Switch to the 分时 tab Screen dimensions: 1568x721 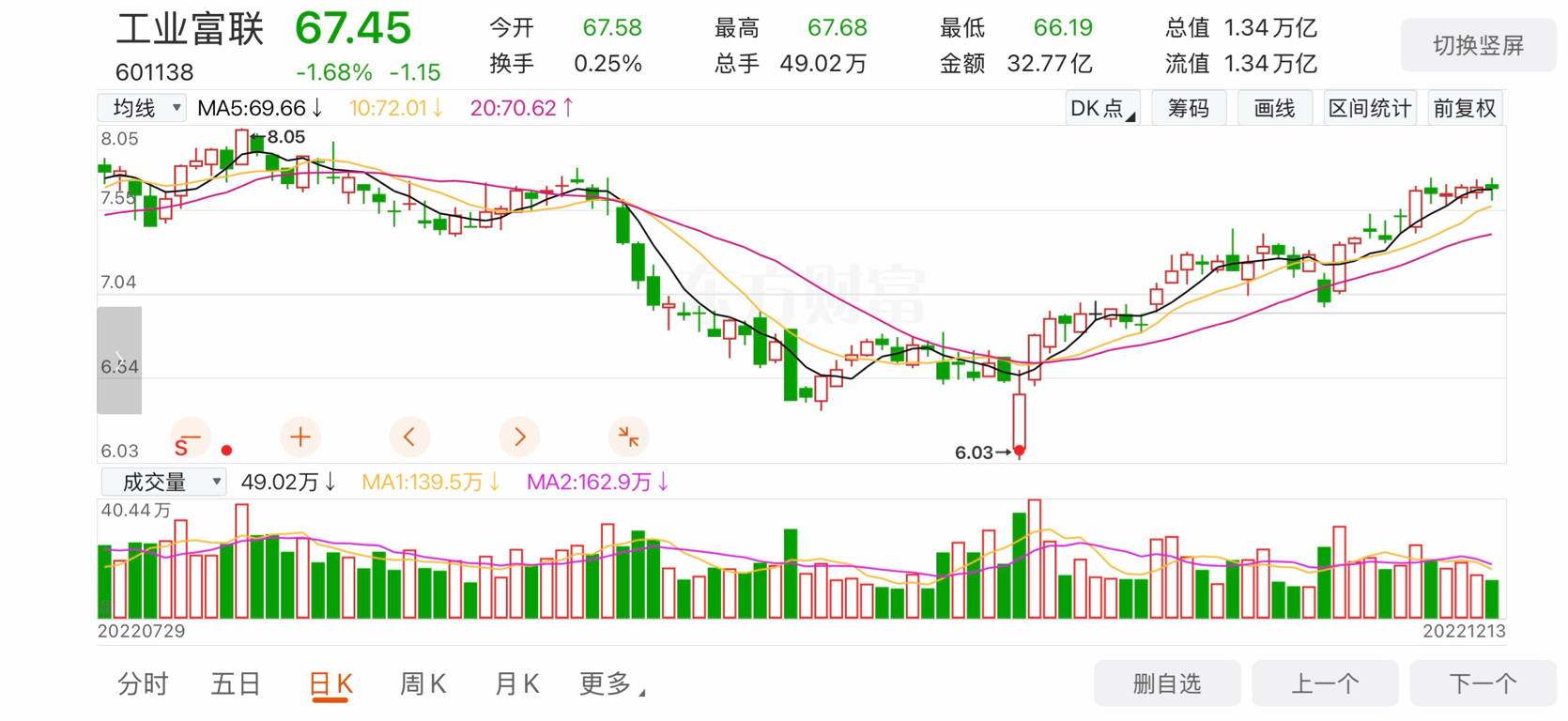coord(143,683)
